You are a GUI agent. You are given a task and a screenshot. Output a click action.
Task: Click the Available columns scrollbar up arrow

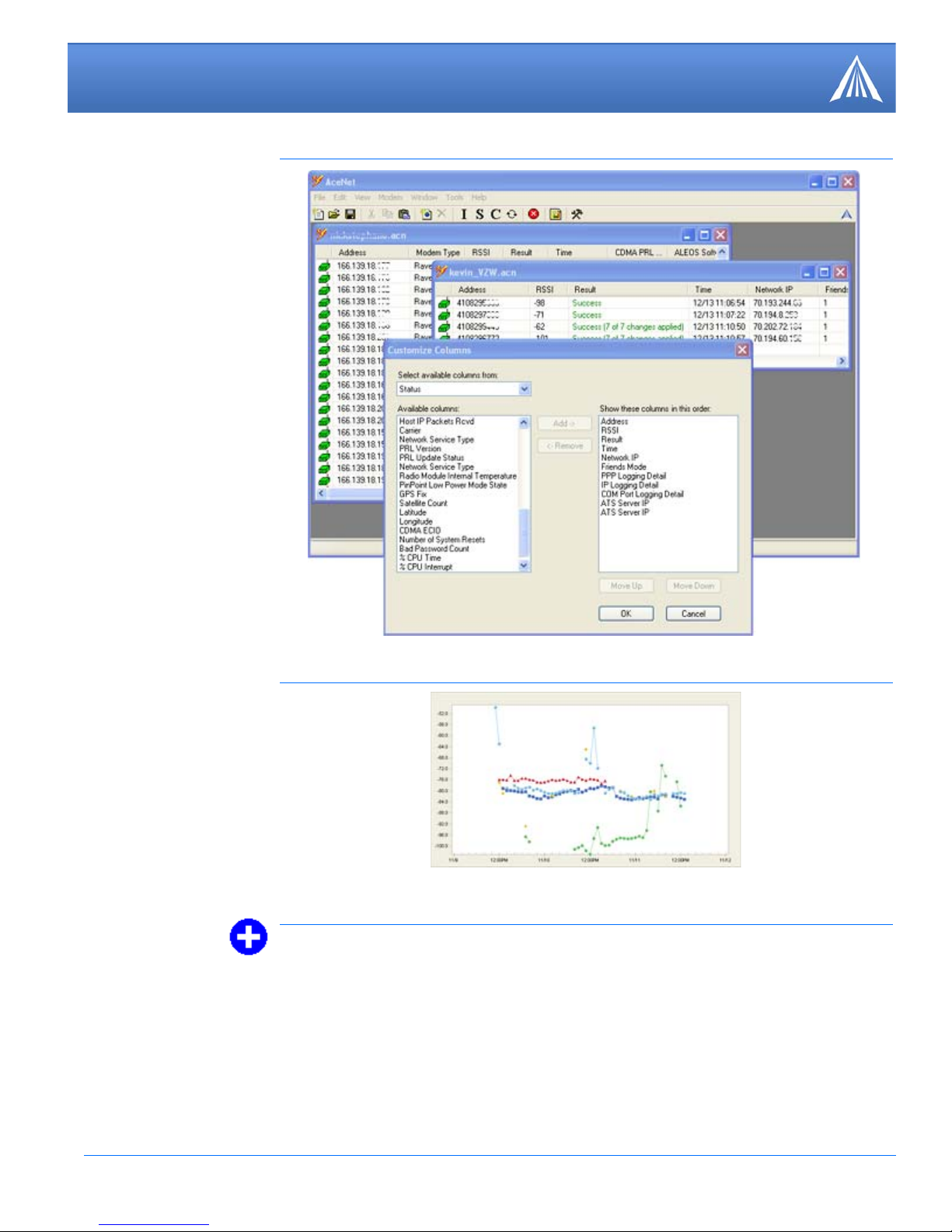click(524, 423)
